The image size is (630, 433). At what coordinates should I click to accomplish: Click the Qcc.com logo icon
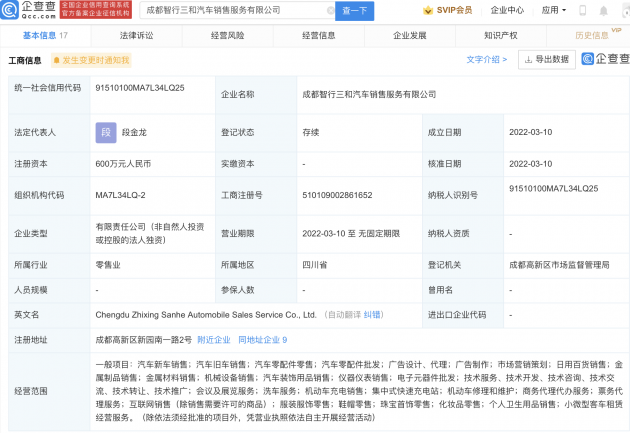pos(9,10)
